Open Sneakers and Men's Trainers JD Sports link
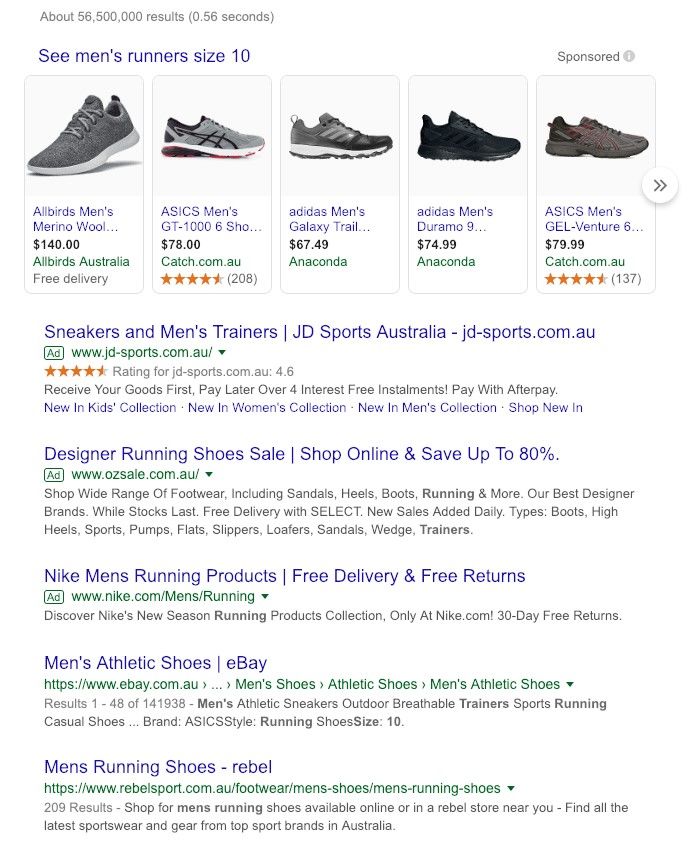The width and height of the screenshot is (691, 856). (x=319, y=332)
